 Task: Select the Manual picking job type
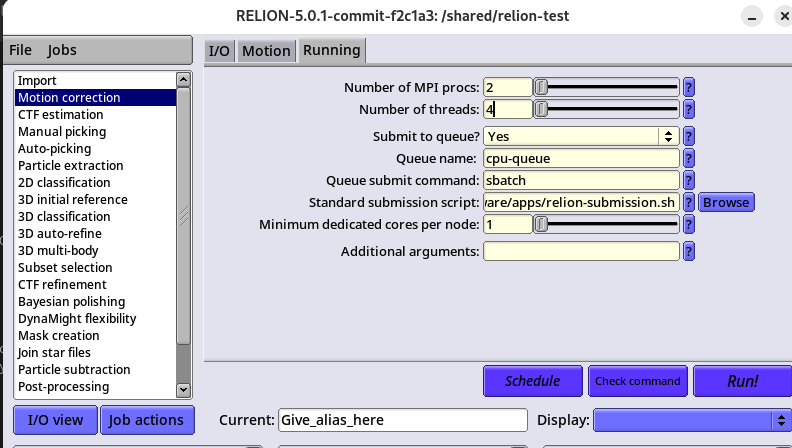tap(96, 132)
